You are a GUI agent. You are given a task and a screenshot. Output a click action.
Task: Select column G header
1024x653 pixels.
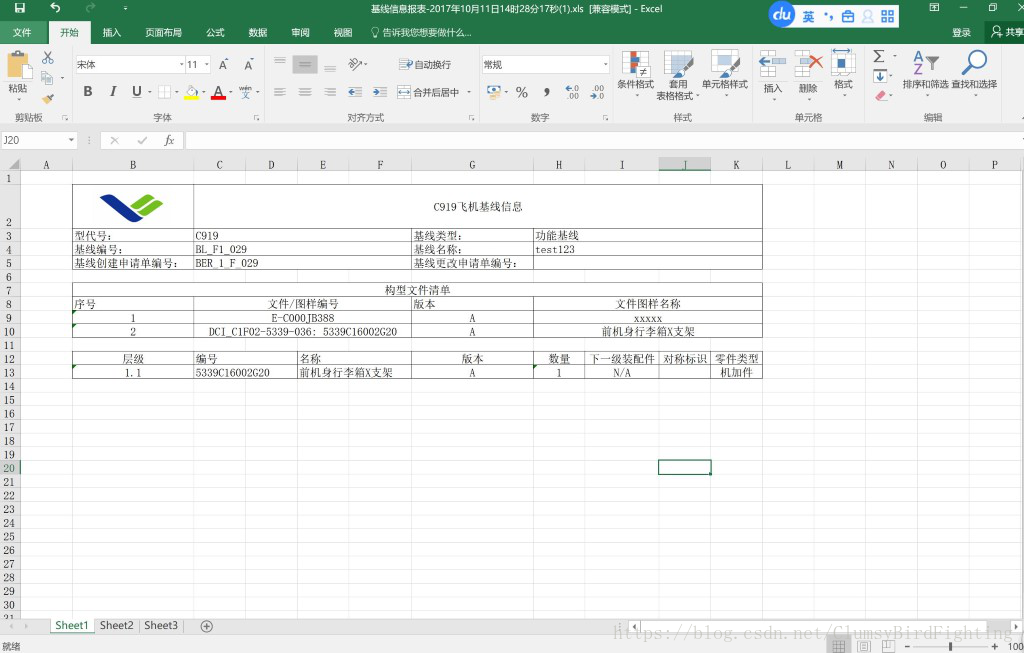(472, 165)
